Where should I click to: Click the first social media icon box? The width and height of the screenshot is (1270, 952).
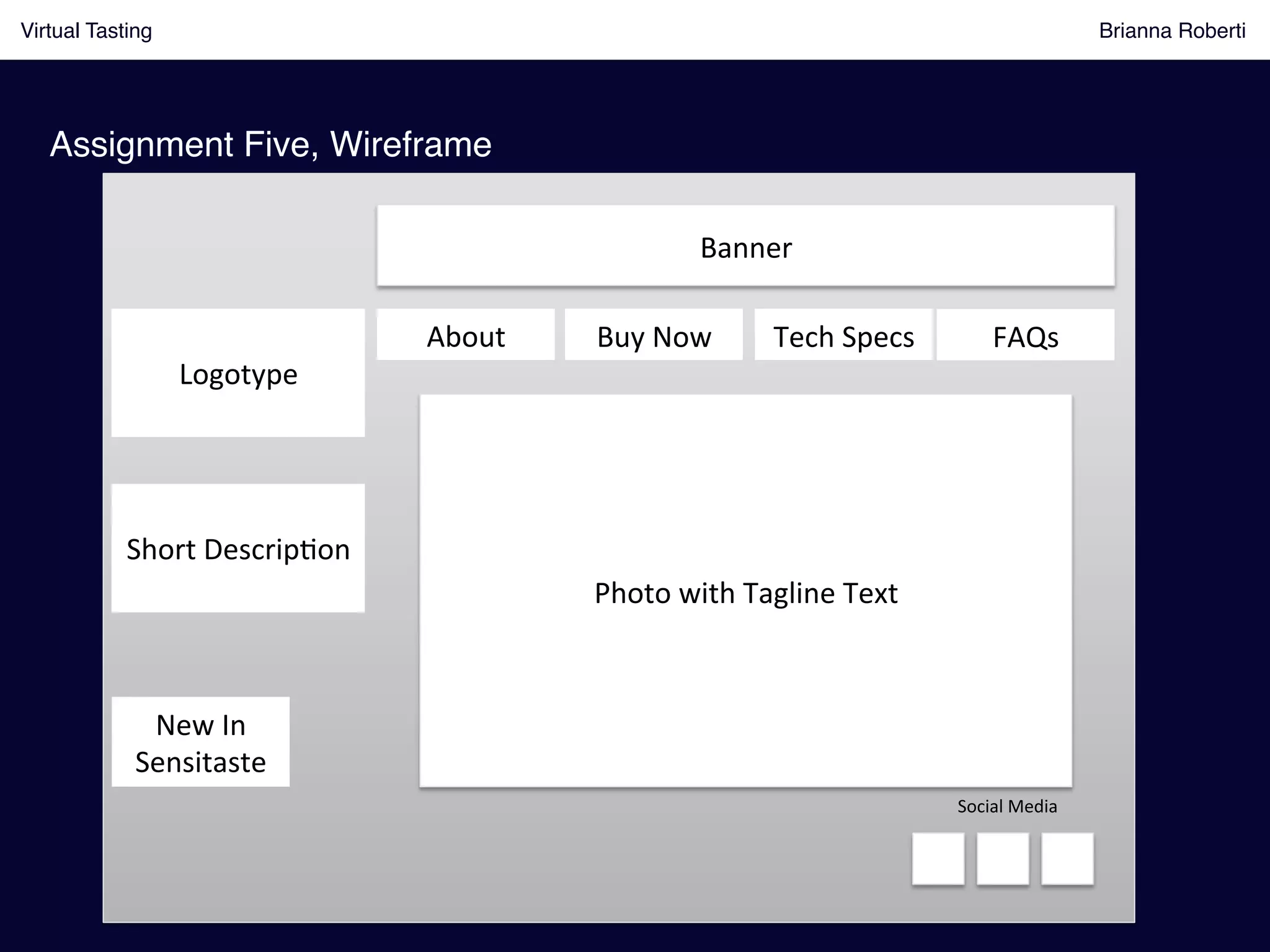pyautogui.click(x=938, y=858)
